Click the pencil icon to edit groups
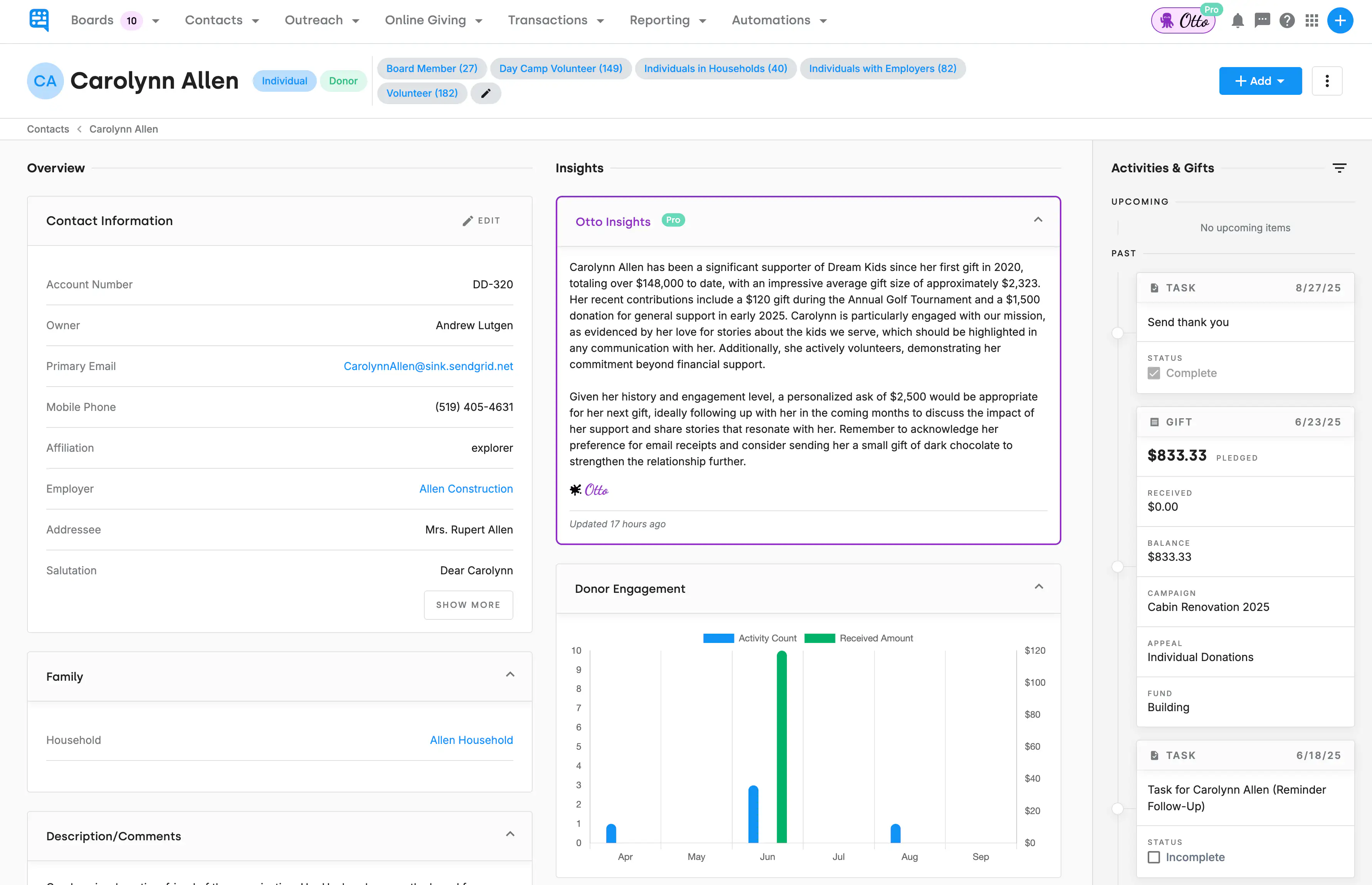1372x885 pixels. coord(486,93)
